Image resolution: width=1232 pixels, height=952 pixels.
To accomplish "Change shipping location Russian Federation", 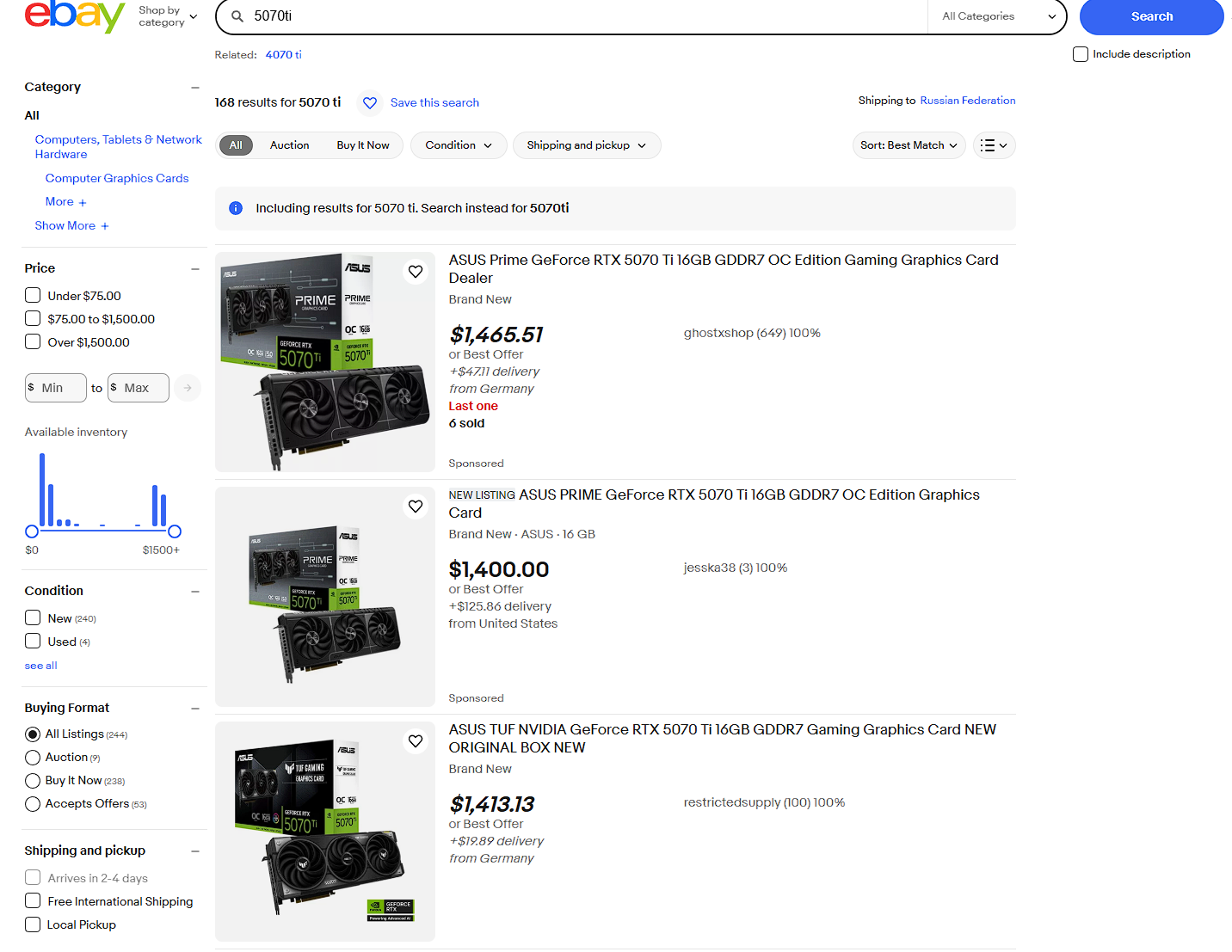I will (x=968, y=101).
